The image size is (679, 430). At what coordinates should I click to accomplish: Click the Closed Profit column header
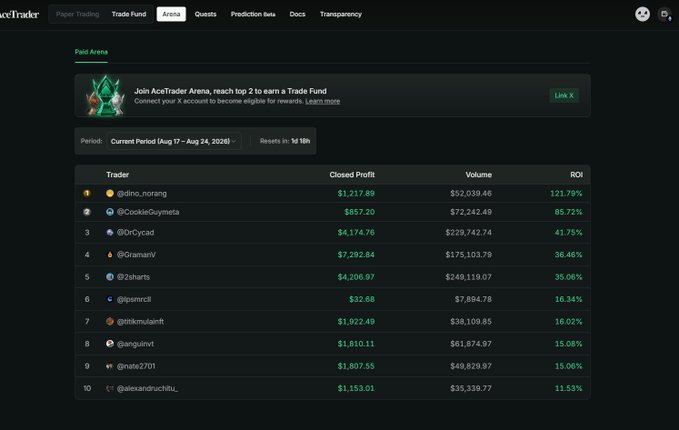pos(352,175)
